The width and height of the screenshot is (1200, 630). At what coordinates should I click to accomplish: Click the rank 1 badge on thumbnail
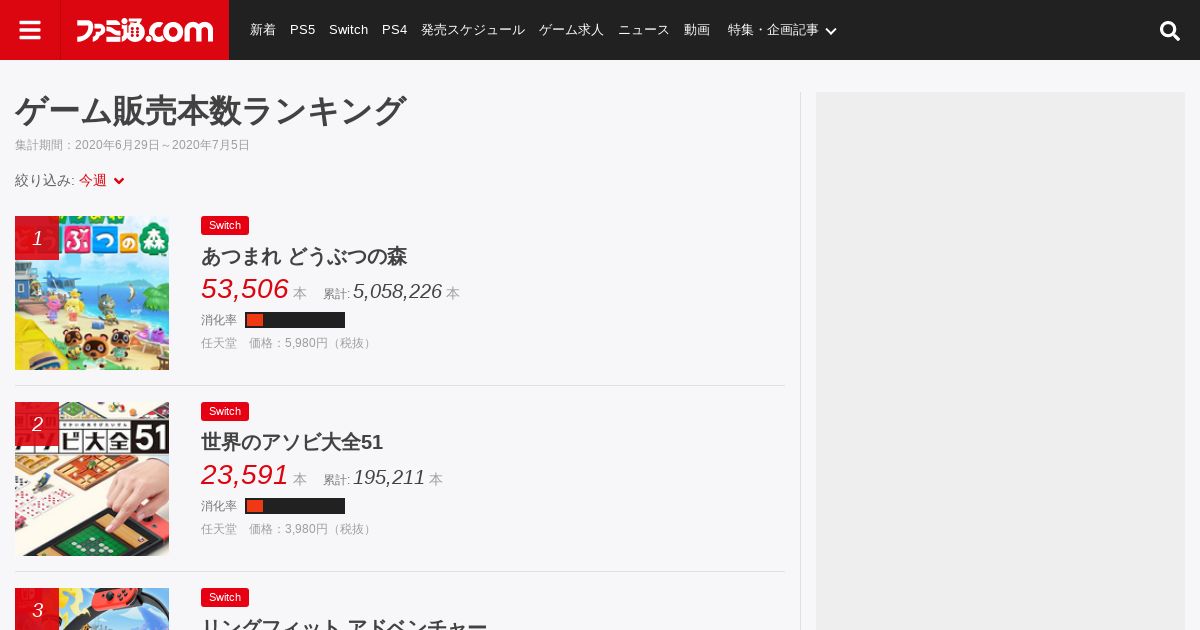tap(37, 238)
